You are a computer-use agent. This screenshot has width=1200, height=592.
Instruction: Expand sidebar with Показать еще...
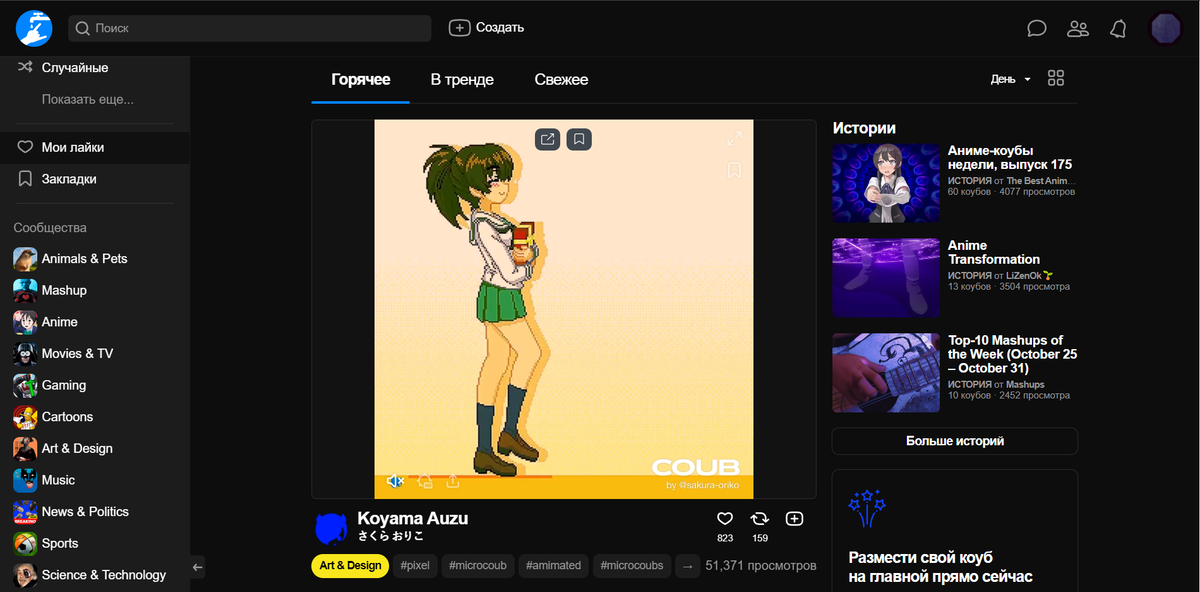tap(88, 100)
